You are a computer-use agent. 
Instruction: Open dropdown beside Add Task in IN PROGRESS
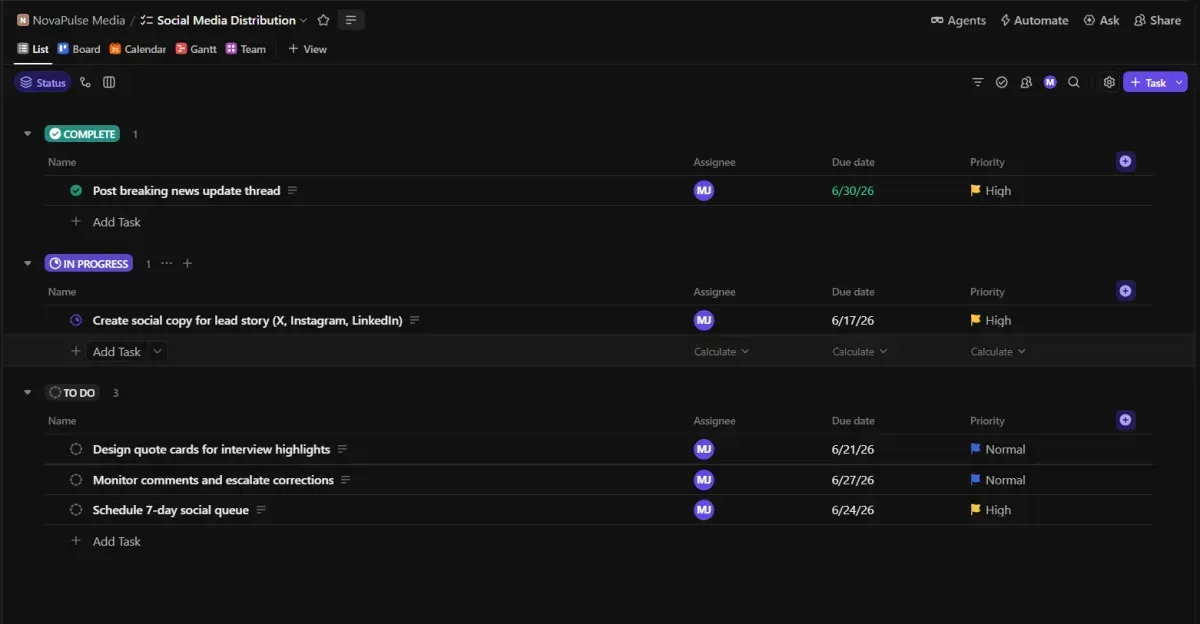[157, 352]
